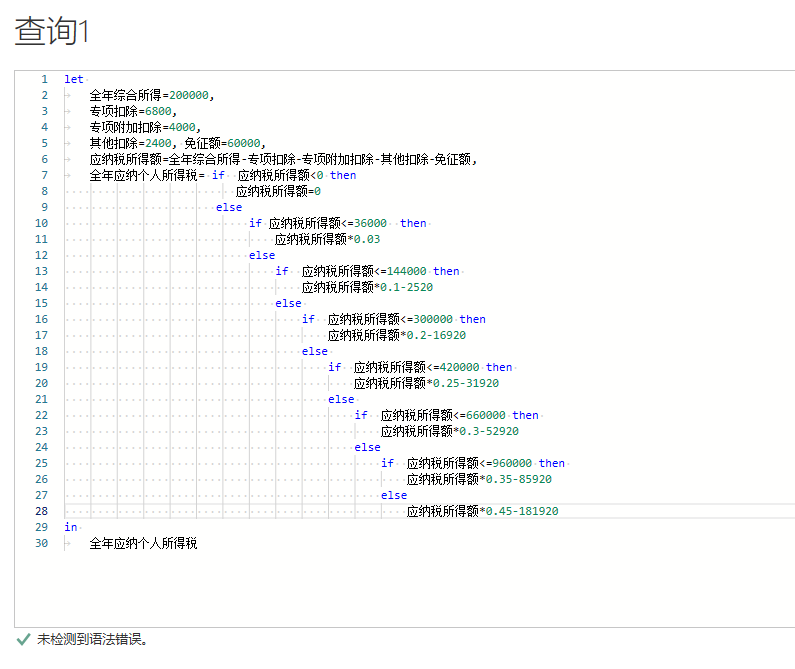Click the 'else' keyword on line 24
The width and height of the screenshot is (795, 669).
(368, 447)
